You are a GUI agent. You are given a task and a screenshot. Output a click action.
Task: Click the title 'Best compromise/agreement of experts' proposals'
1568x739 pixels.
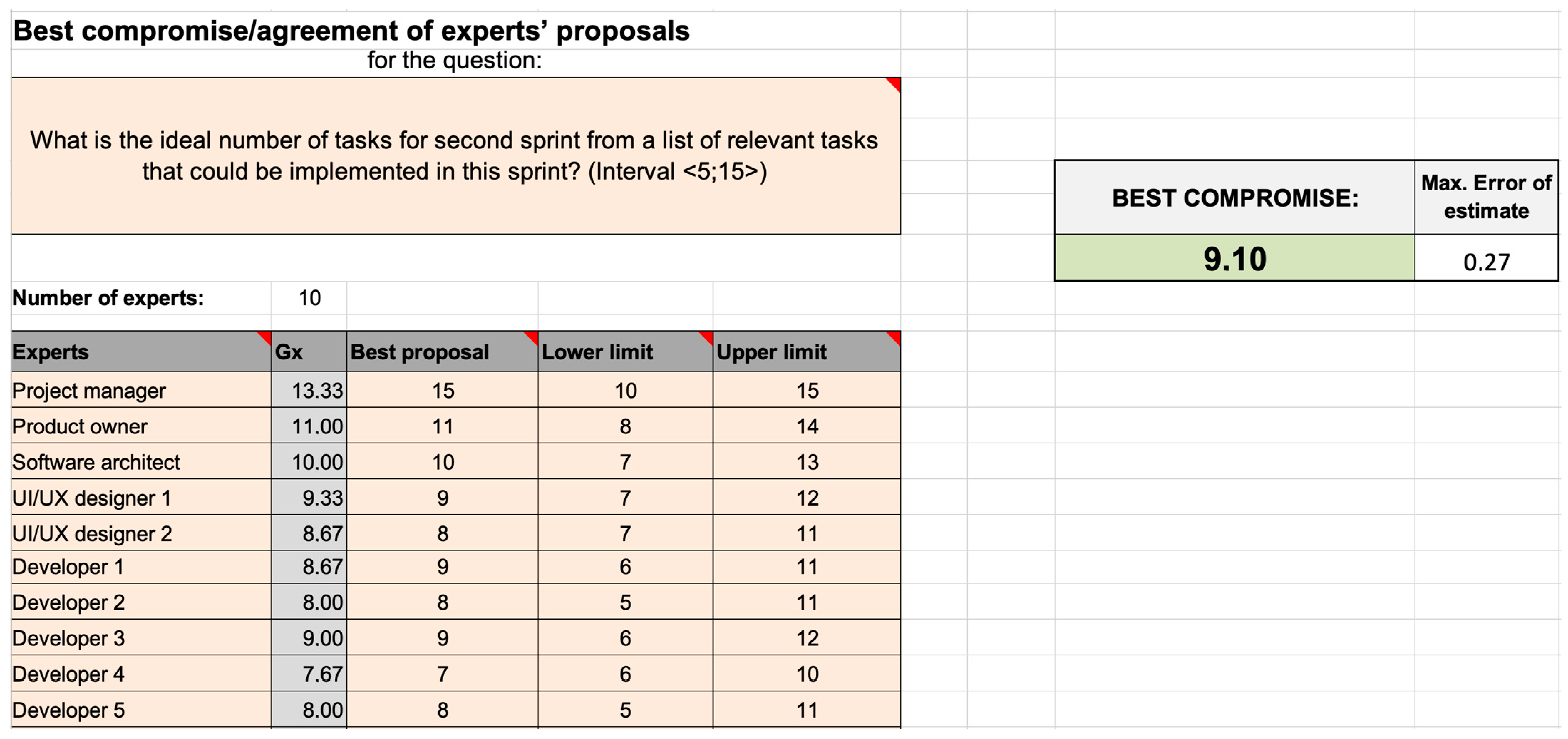[351, 30]
